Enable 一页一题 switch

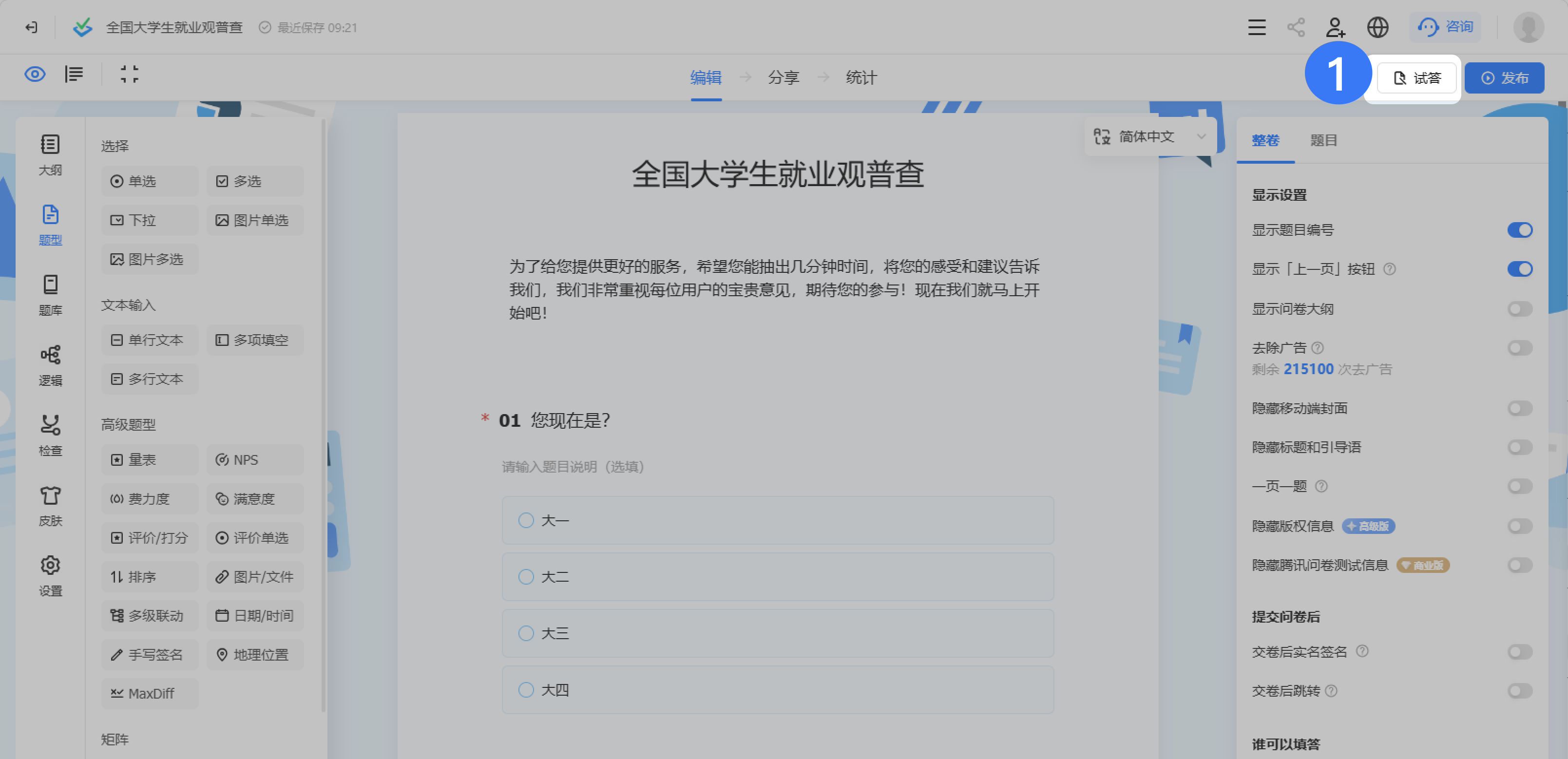(x=1519, y=486)
